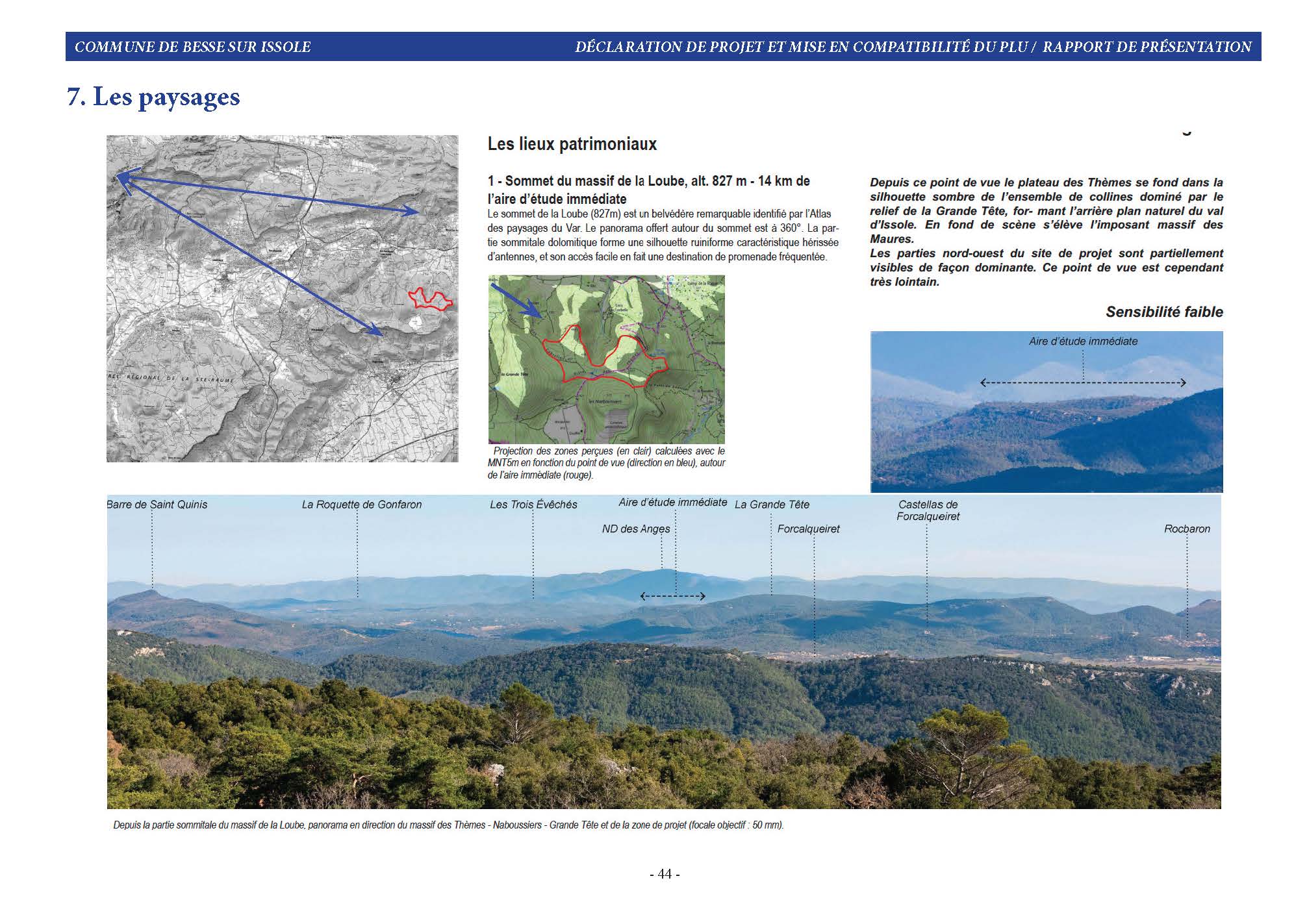Click the 'La Roquette de Gonfaron' label
The image size is (1307, 924).
(362, 505)
